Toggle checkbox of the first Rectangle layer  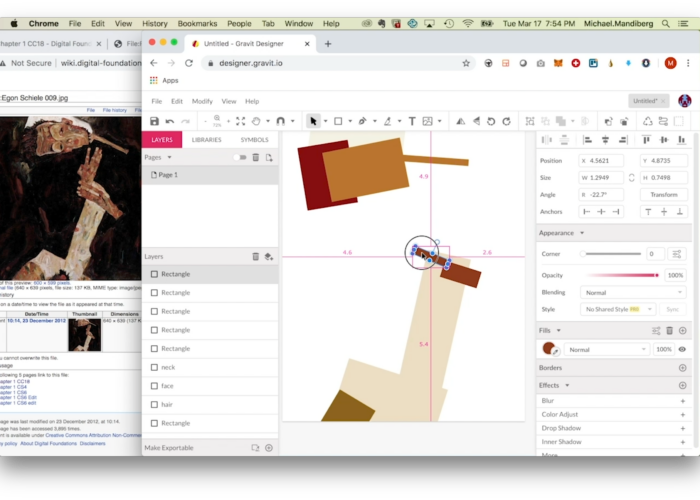[154, 274]
